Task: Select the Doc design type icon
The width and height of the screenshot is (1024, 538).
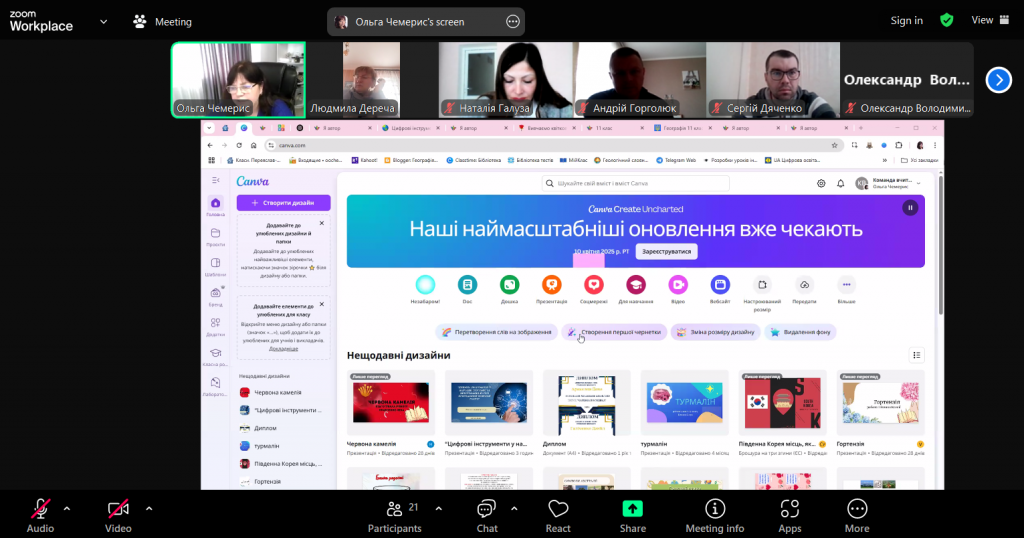Action: (467, 285)
